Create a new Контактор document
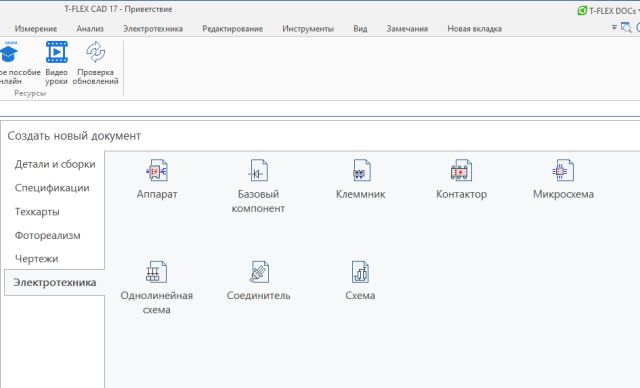The image size is (640, 388). [x=461, y=180]
